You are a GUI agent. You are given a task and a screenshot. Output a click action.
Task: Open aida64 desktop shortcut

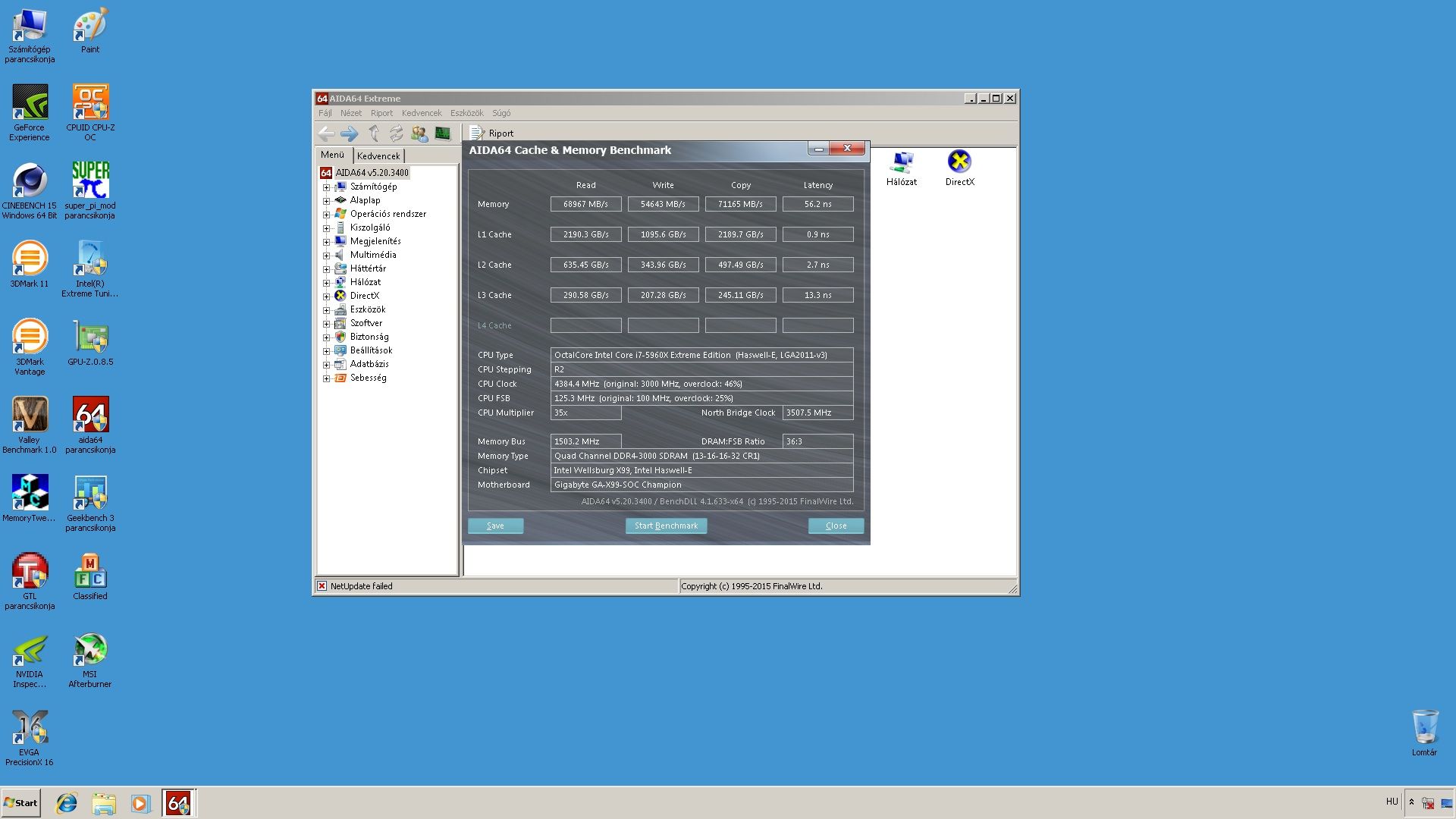[x=90, y=425]
